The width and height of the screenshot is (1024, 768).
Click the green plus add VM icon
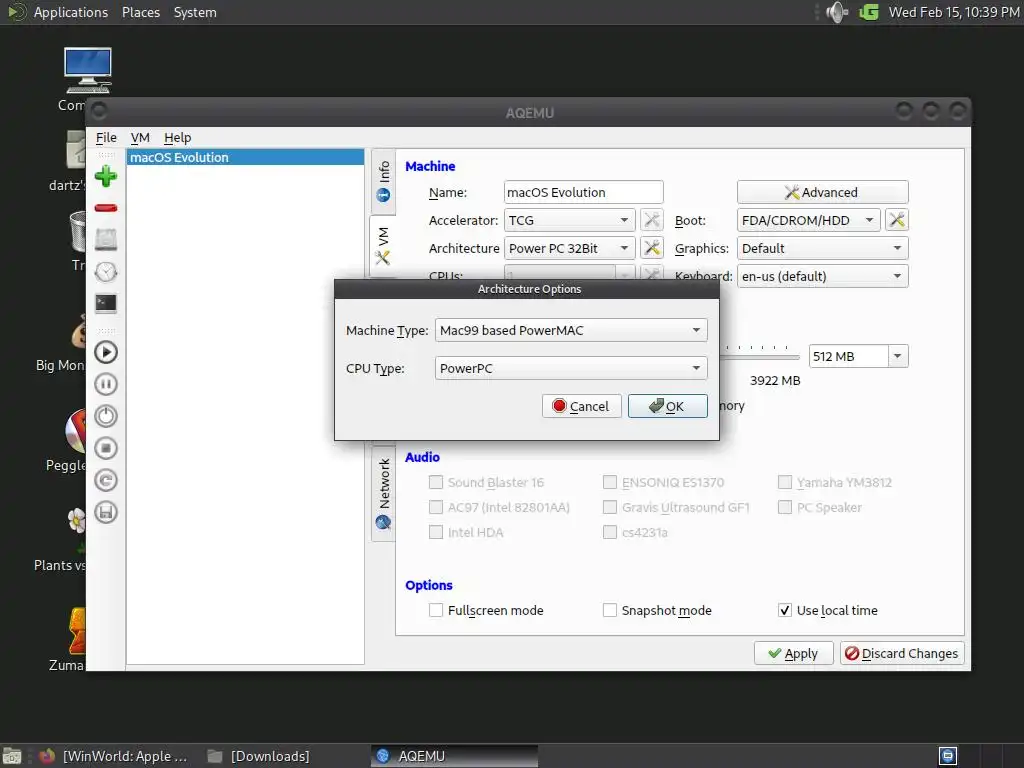click(106, 176)
